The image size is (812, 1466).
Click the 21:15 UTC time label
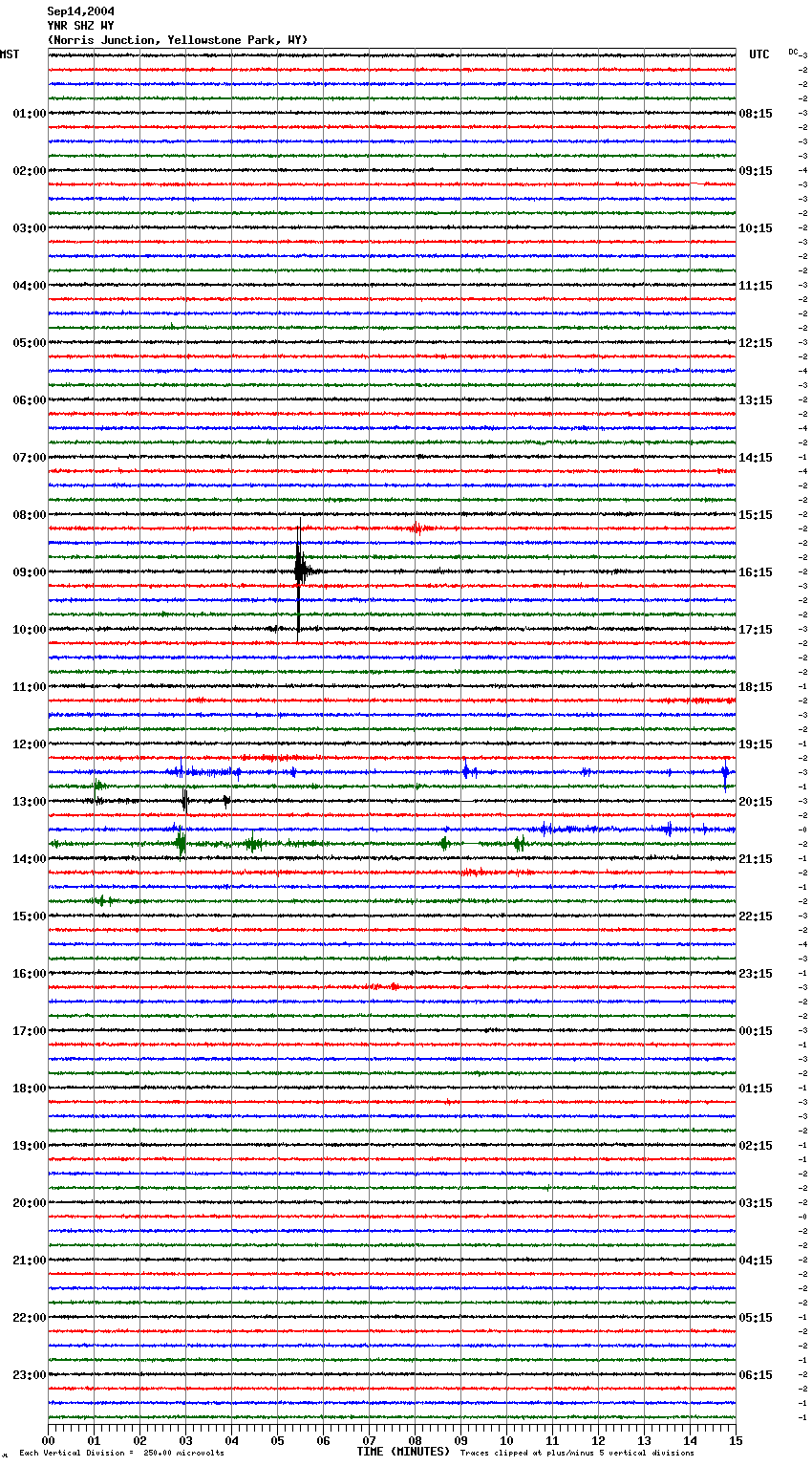click(756, 859)
